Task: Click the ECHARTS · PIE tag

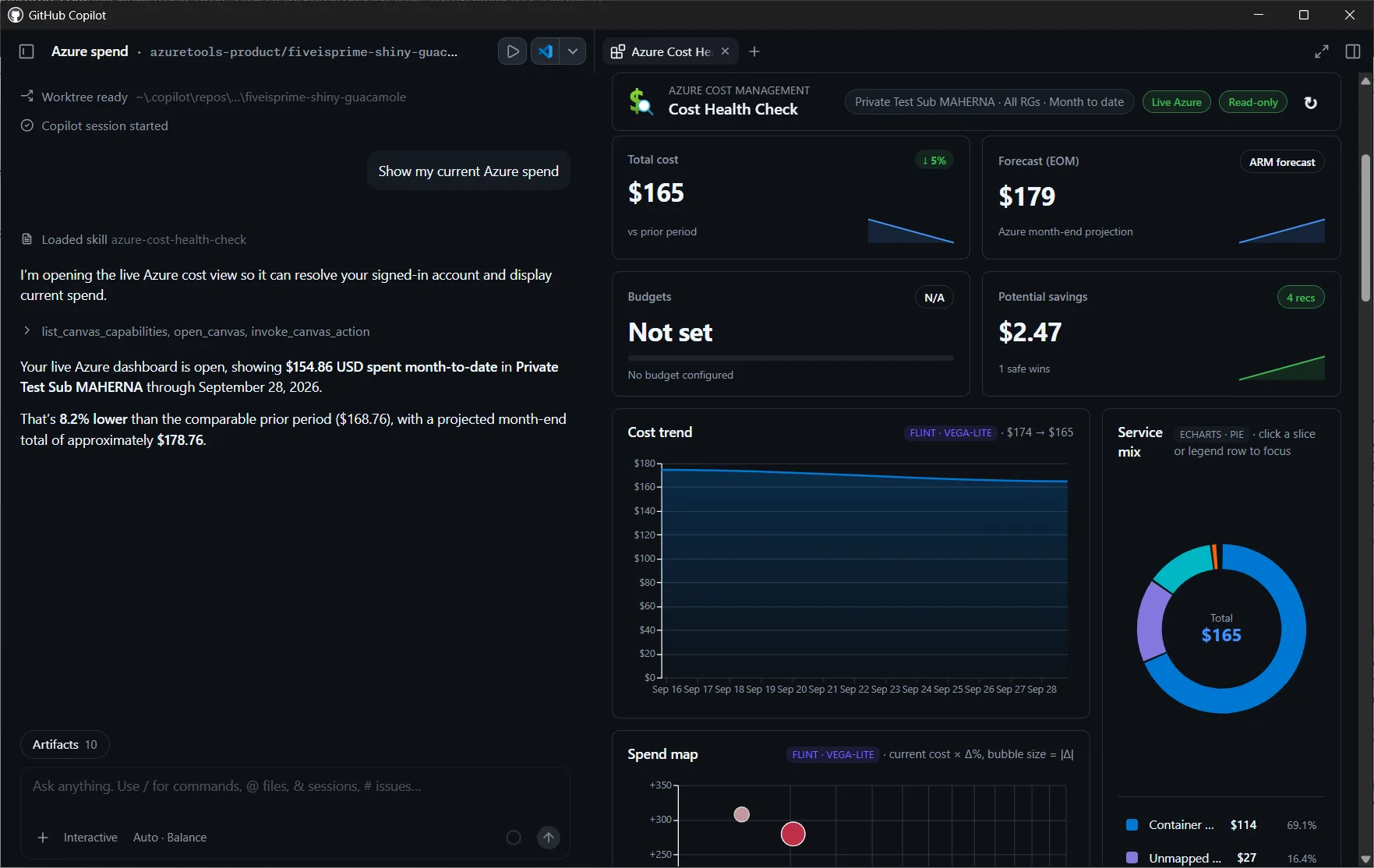Action: 1211,434
